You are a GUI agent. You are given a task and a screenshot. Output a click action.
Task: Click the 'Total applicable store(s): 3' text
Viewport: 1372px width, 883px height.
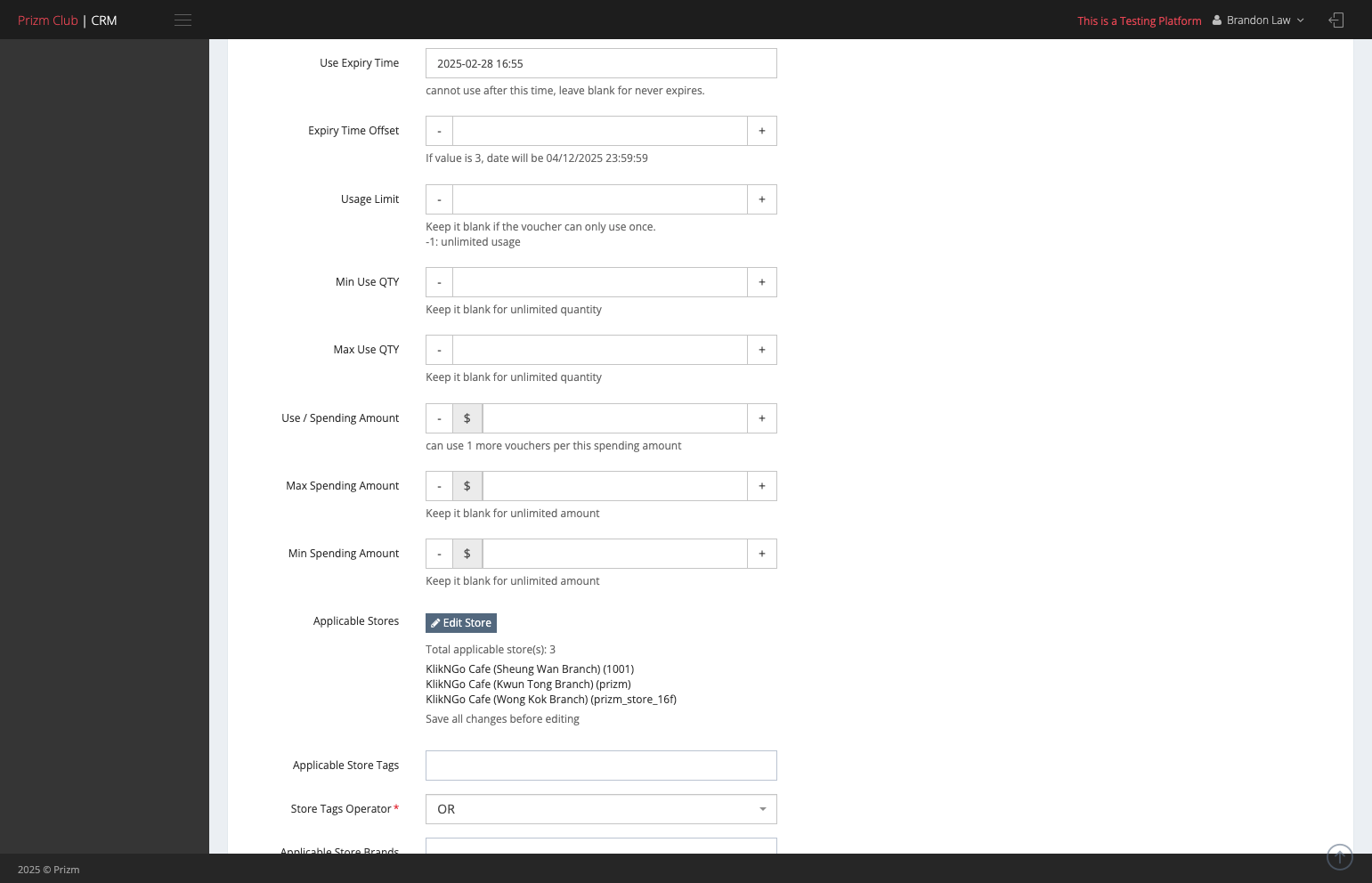pos(491,650)
